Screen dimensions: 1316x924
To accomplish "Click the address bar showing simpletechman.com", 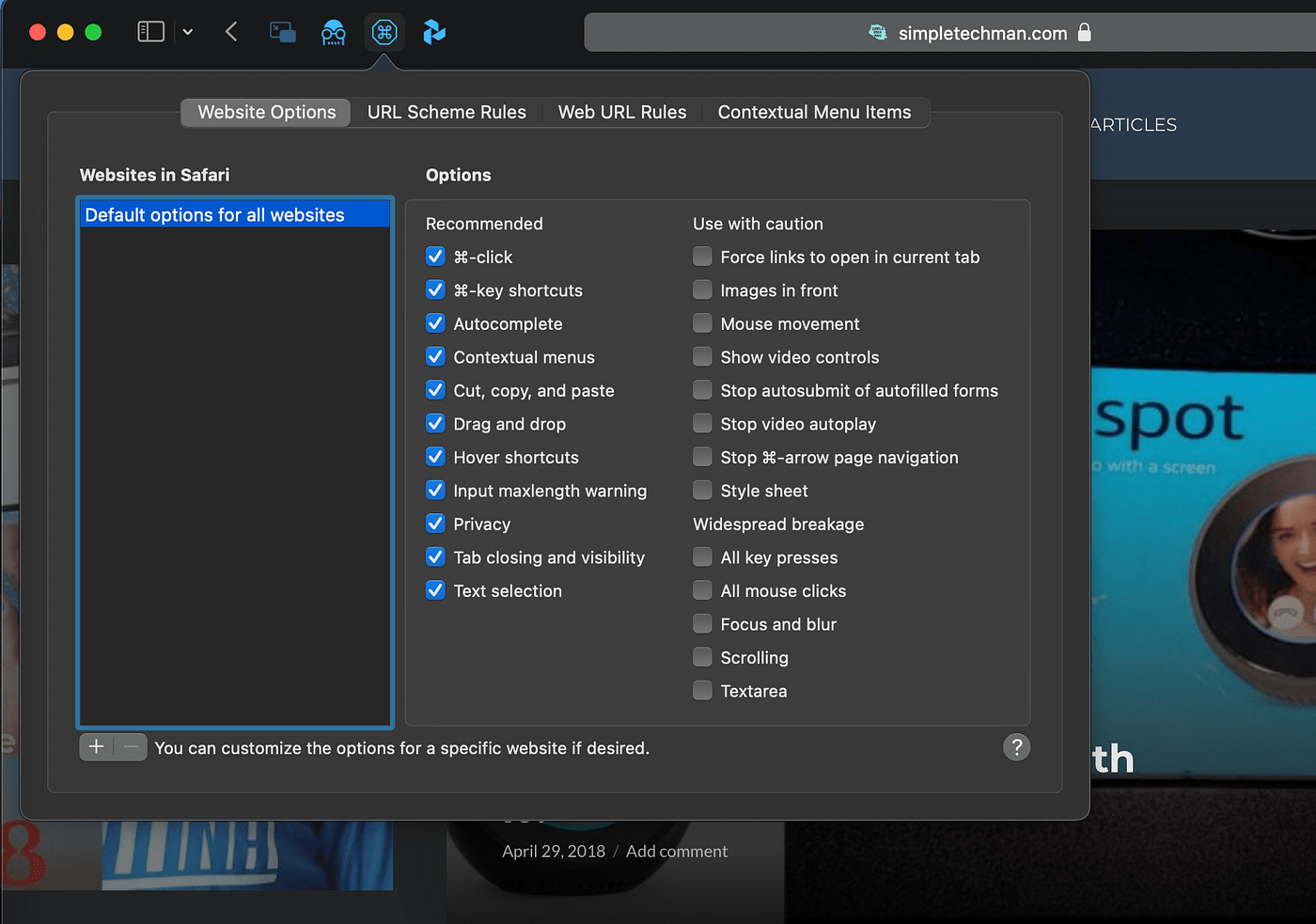I will click(x=978, y=32).
